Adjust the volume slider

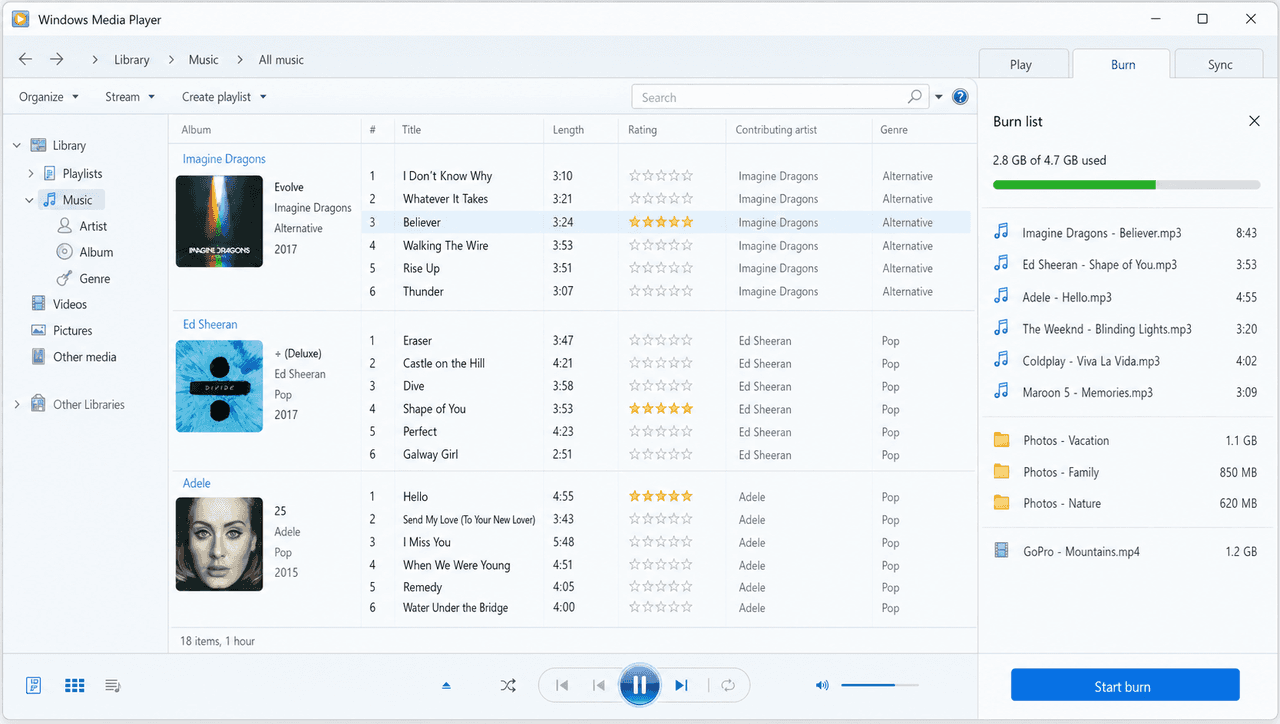click(x=880, y=685)
